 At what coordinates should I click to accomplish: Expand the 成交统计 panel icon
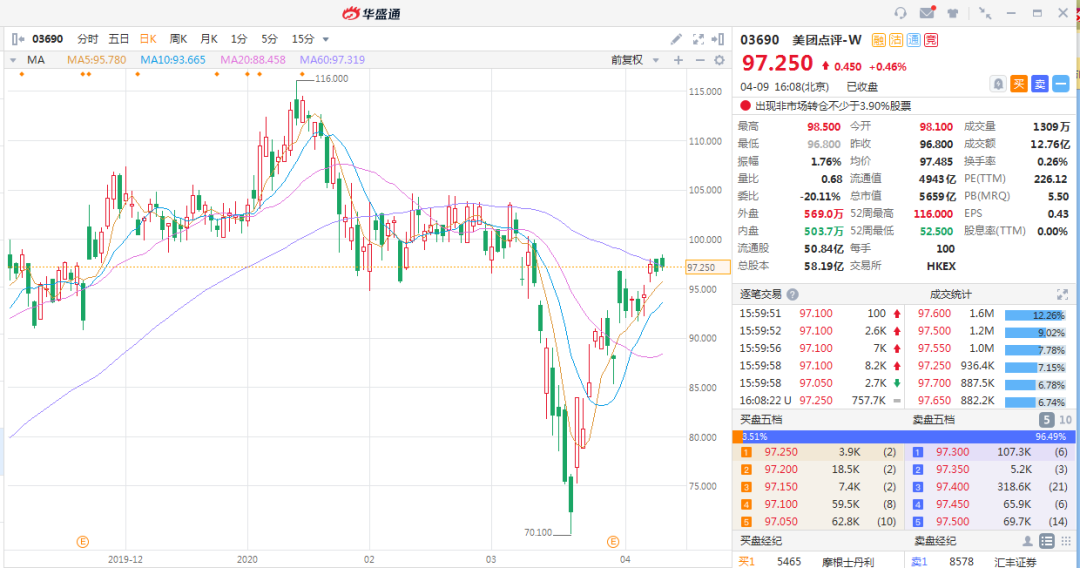click(x=1062, y=294)
